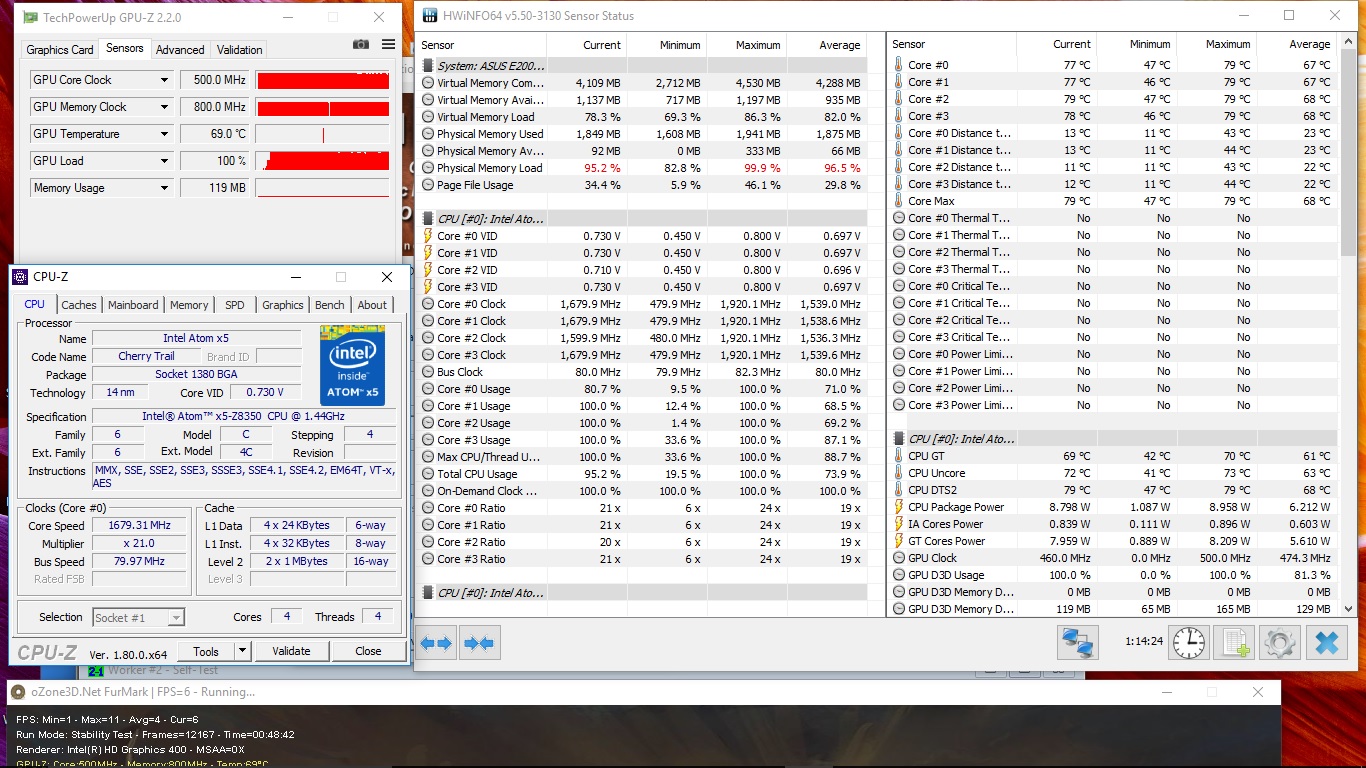Click the 8.798 W package power value
Viewport: 1366px width, 768px height.
pyautogui.click(x=1070, y=507)
